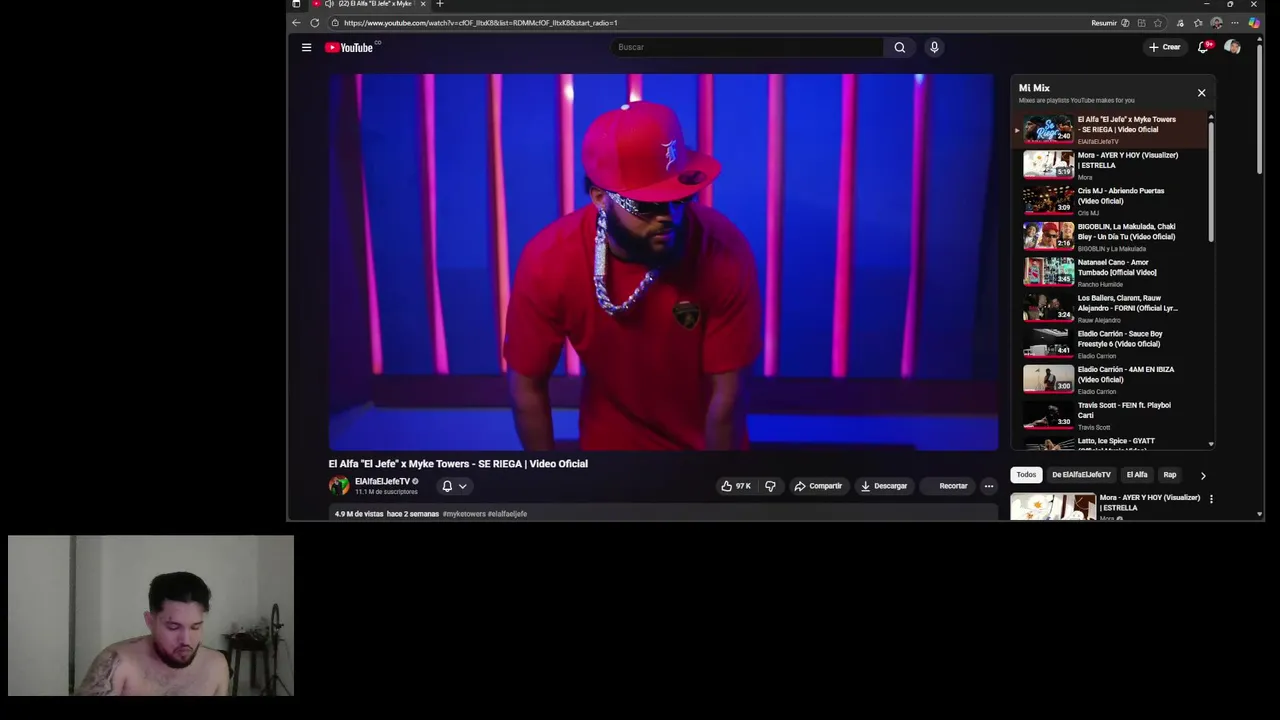This screenshot has width=1280, height=720.
Task: Click the #myketowers hashtag
Action: pos(464,514)
